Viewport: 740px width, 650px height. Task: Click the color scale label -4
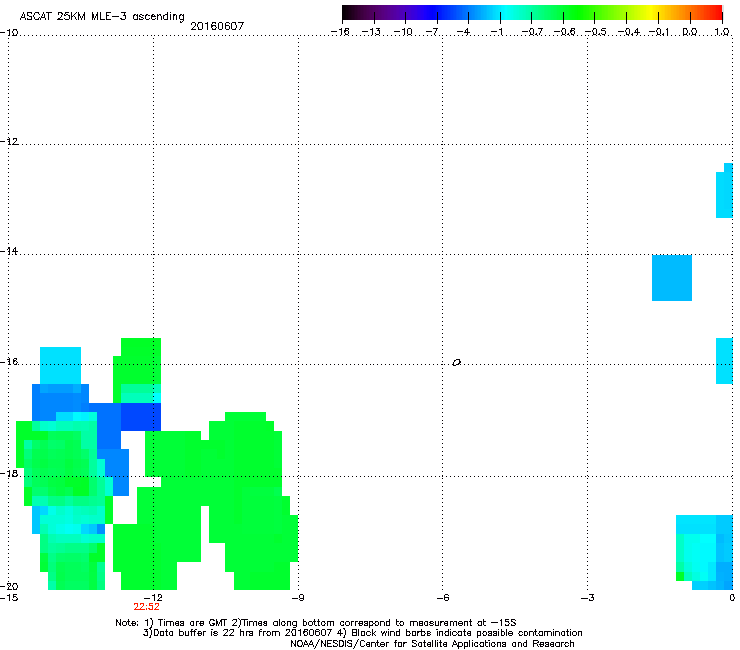(x=464, y=32)
